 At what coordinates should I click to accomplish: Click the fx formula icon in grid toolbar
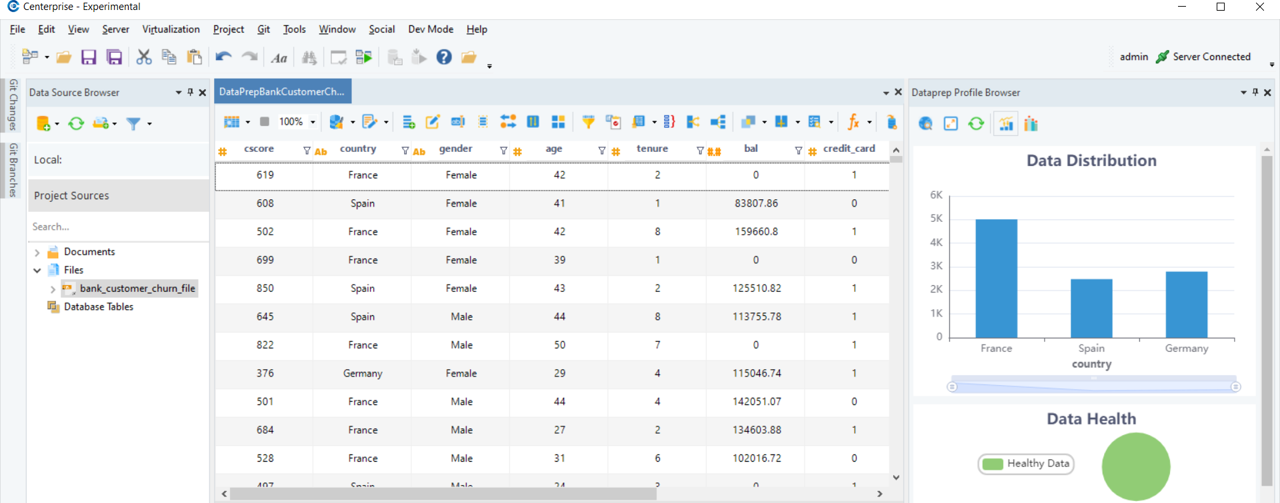click(853, 122)
